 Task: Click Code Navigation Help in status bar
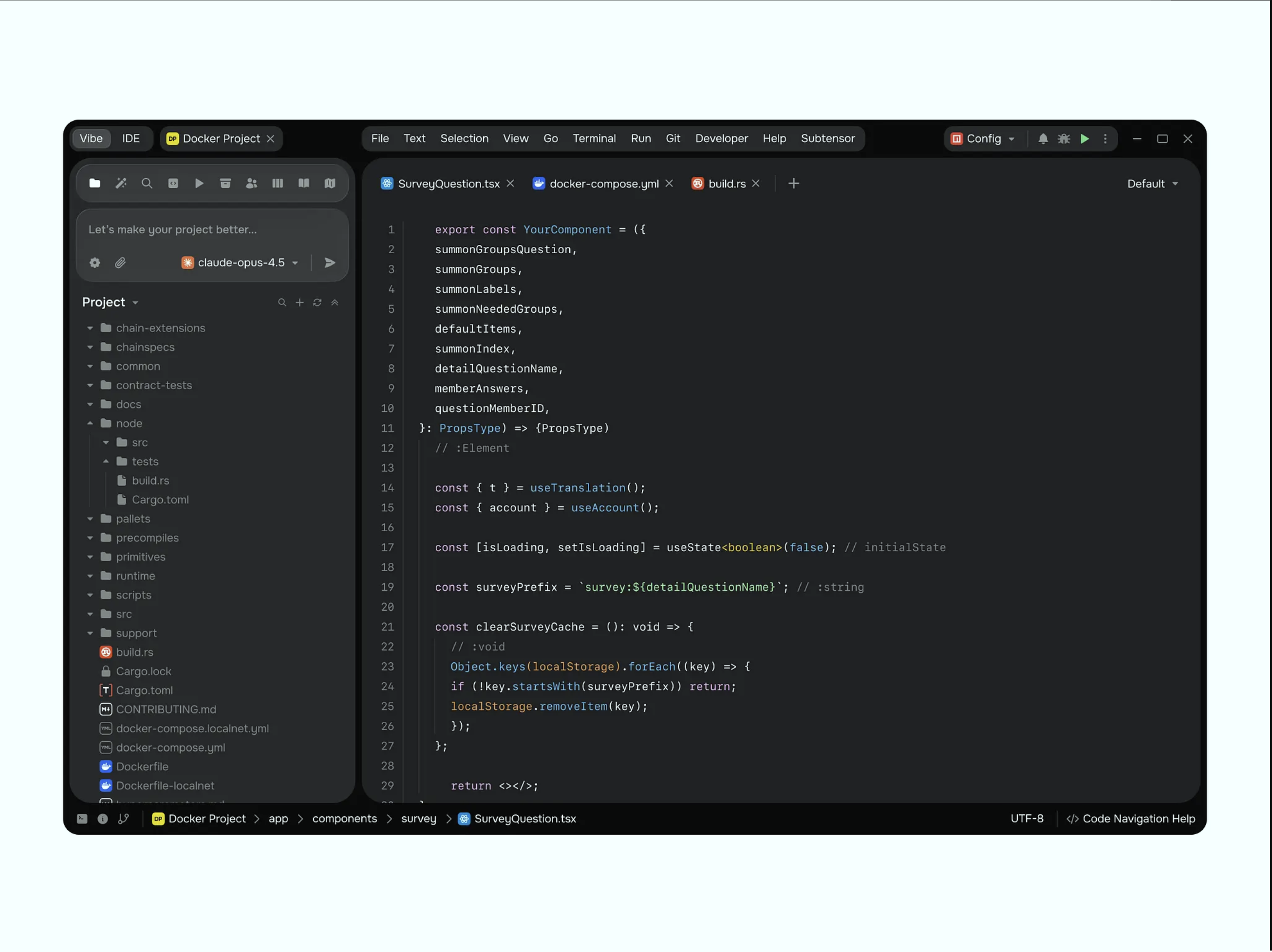coord(1130,819)
